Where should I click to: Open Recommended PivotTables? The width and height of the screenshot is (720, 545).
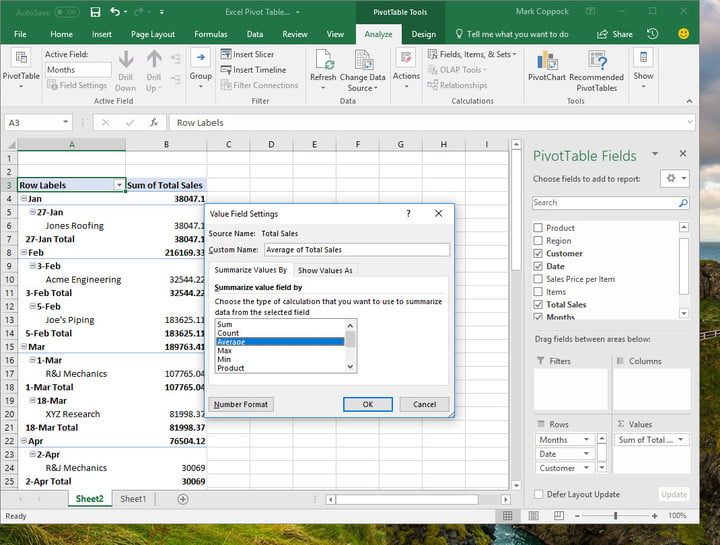click(x=596, y=62)
